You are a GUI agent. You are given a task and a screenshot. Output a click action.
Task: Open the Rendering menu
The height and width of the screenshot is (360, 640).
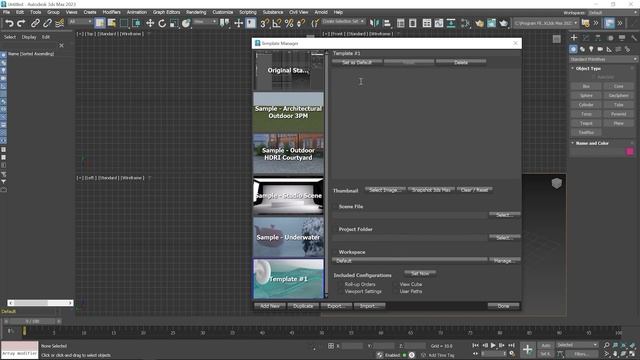[x=196, y=12]
